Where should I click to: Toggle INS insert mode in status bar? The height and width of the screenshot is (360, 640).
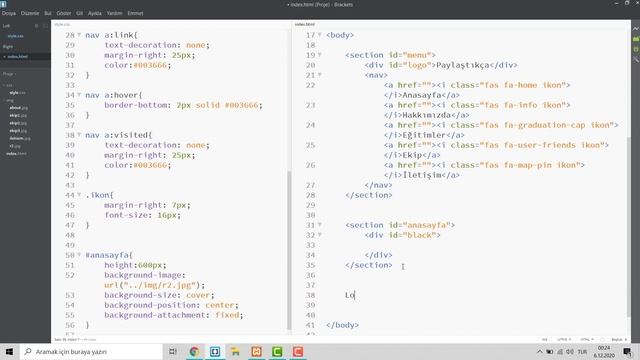click(544, 339)
